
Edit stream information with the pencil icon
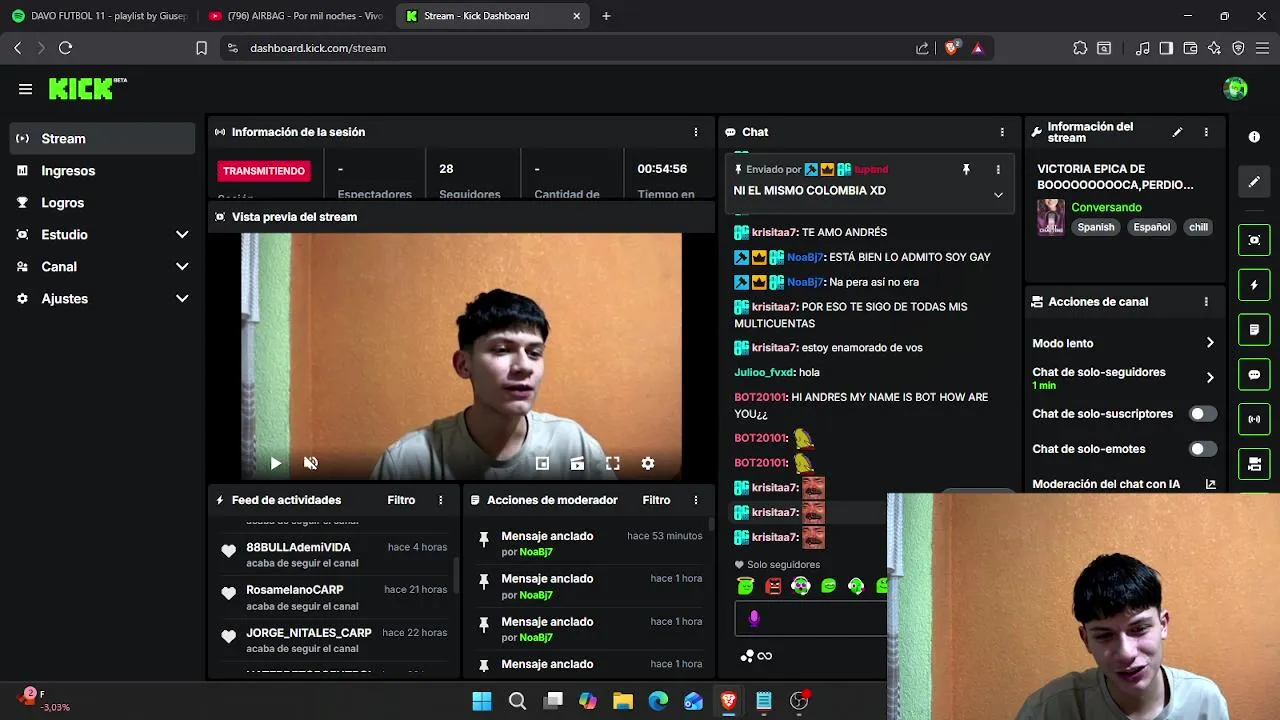coord(1177,132)
